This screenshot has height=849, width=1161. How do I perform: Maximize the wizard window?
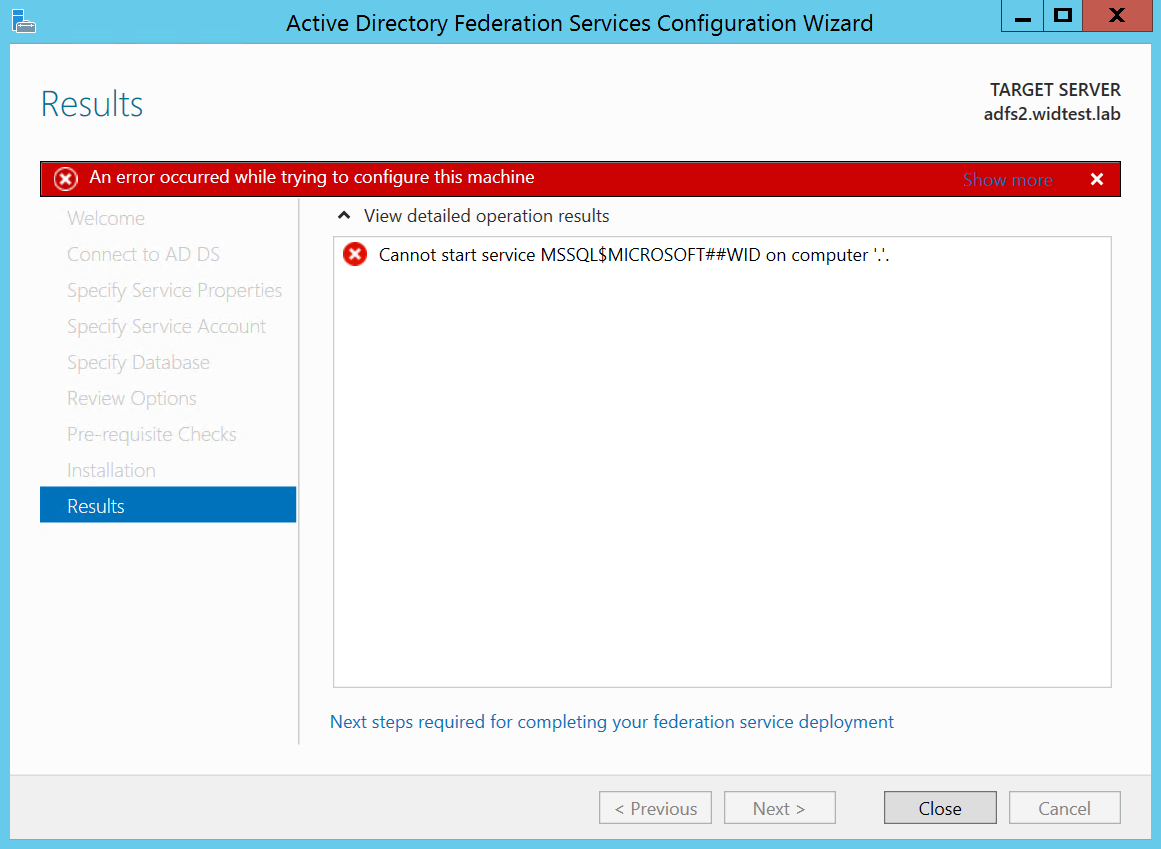1063,16
